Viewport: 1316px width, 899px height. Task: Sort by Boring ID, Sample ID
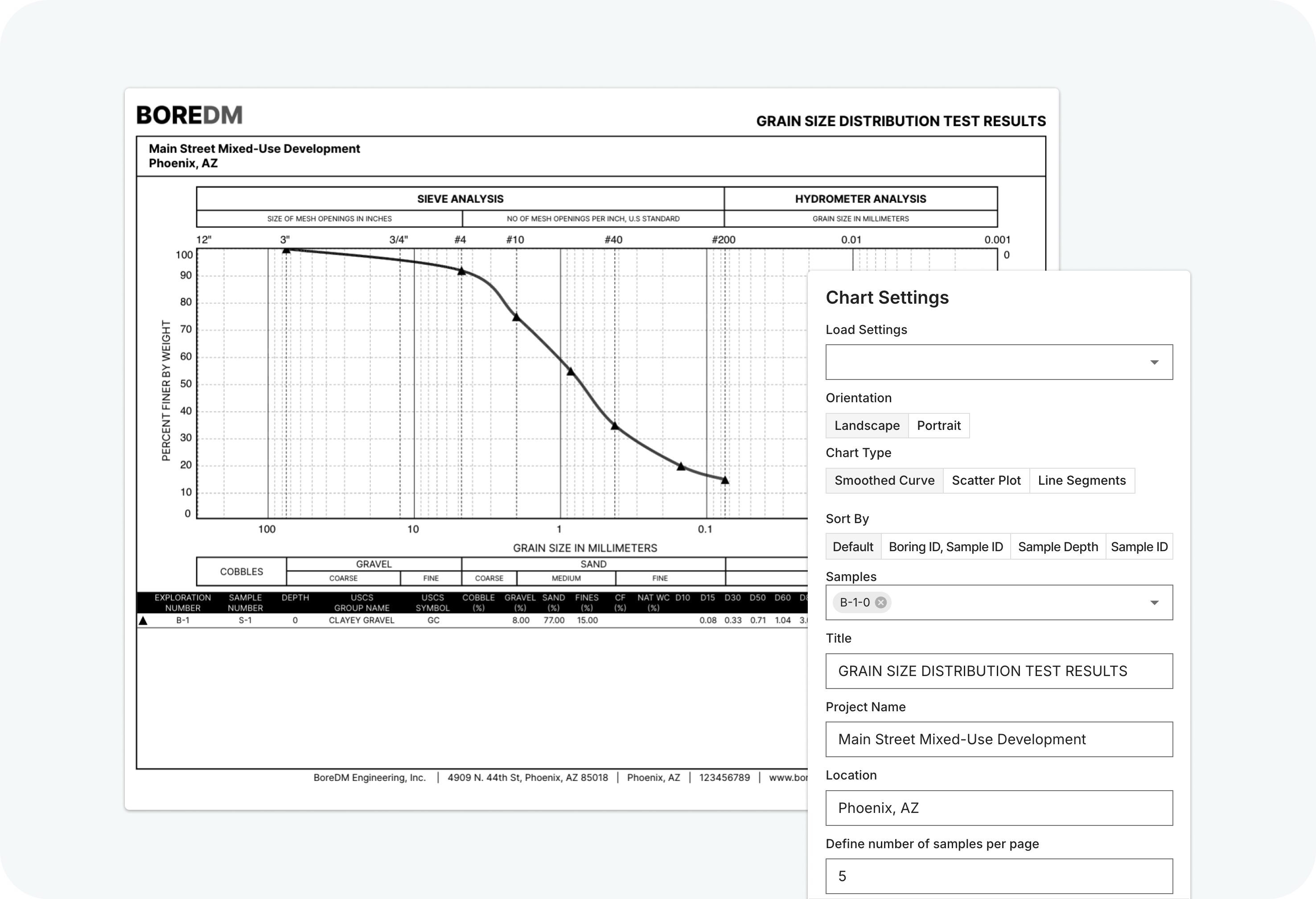945,547
